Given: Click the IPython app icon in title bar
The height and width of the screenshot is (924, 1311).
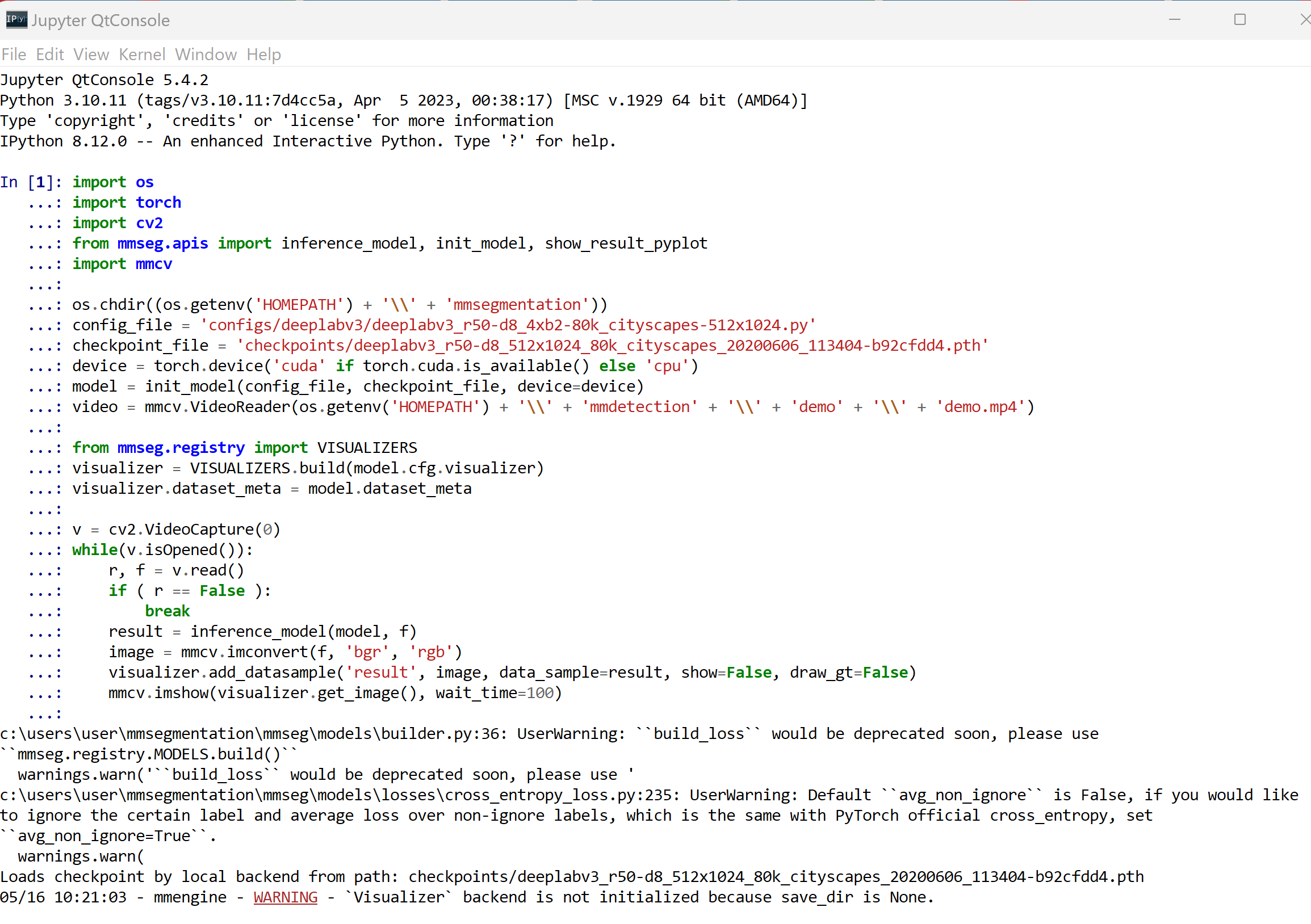Looking at the screenshot, I should [x=16, y=20].
